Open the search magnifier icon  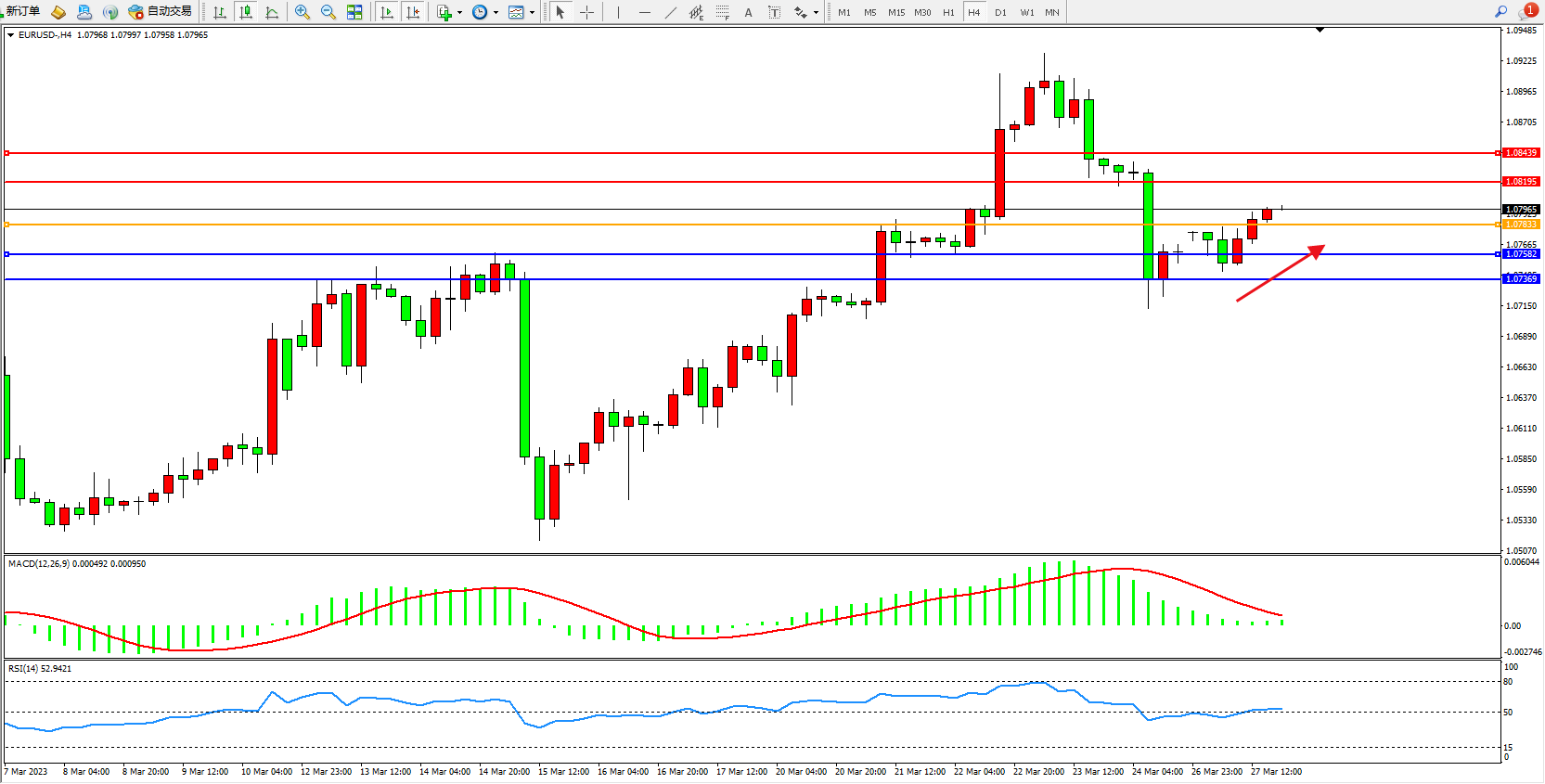(x=1500, y=11)
